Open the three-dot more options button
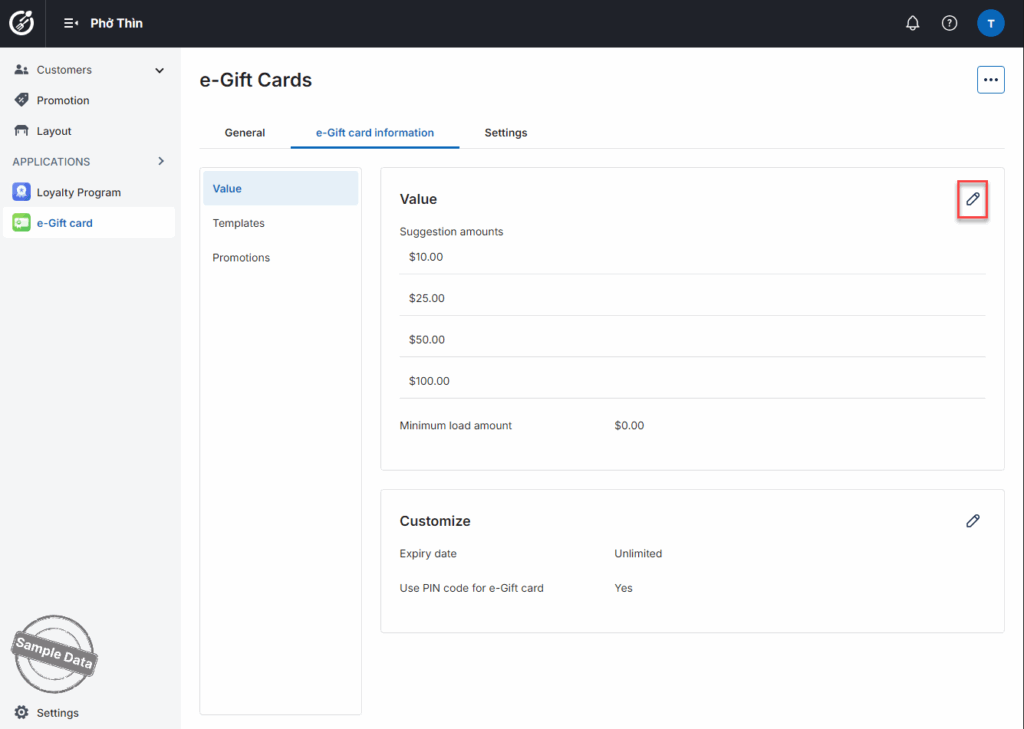Screen dimensions: 1024x729 (990, 80)
